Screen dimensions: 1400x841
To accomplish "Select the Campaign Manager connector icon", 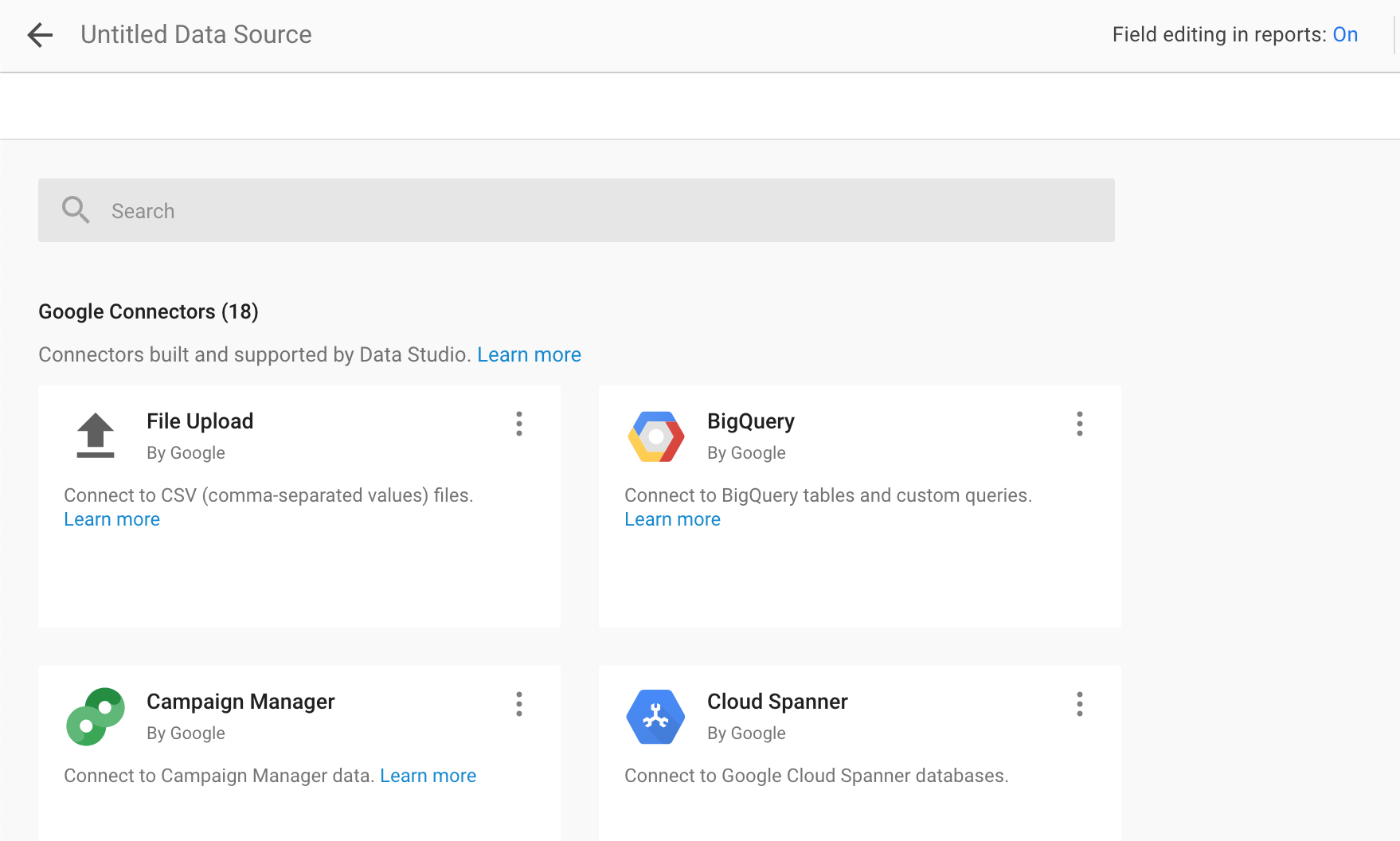I will tap(95, 715).
